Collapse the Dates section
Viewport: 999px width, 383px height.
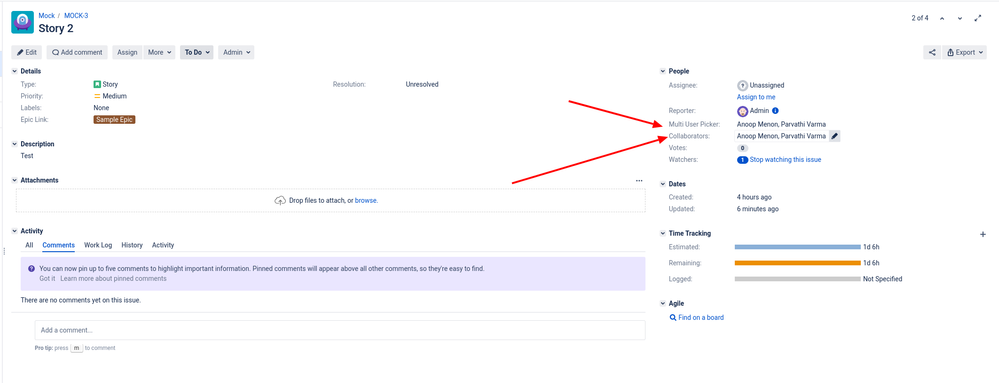click(663, 184)
